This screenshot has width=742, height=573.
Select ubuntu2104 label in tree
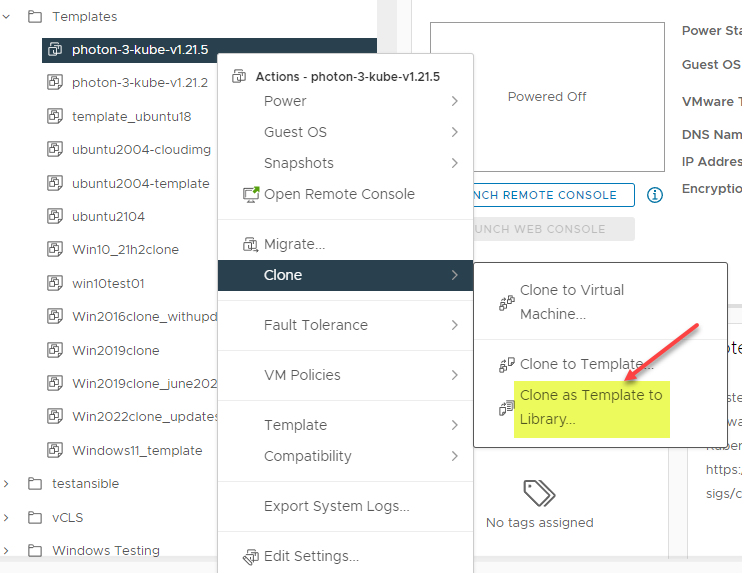coord(108,216)
